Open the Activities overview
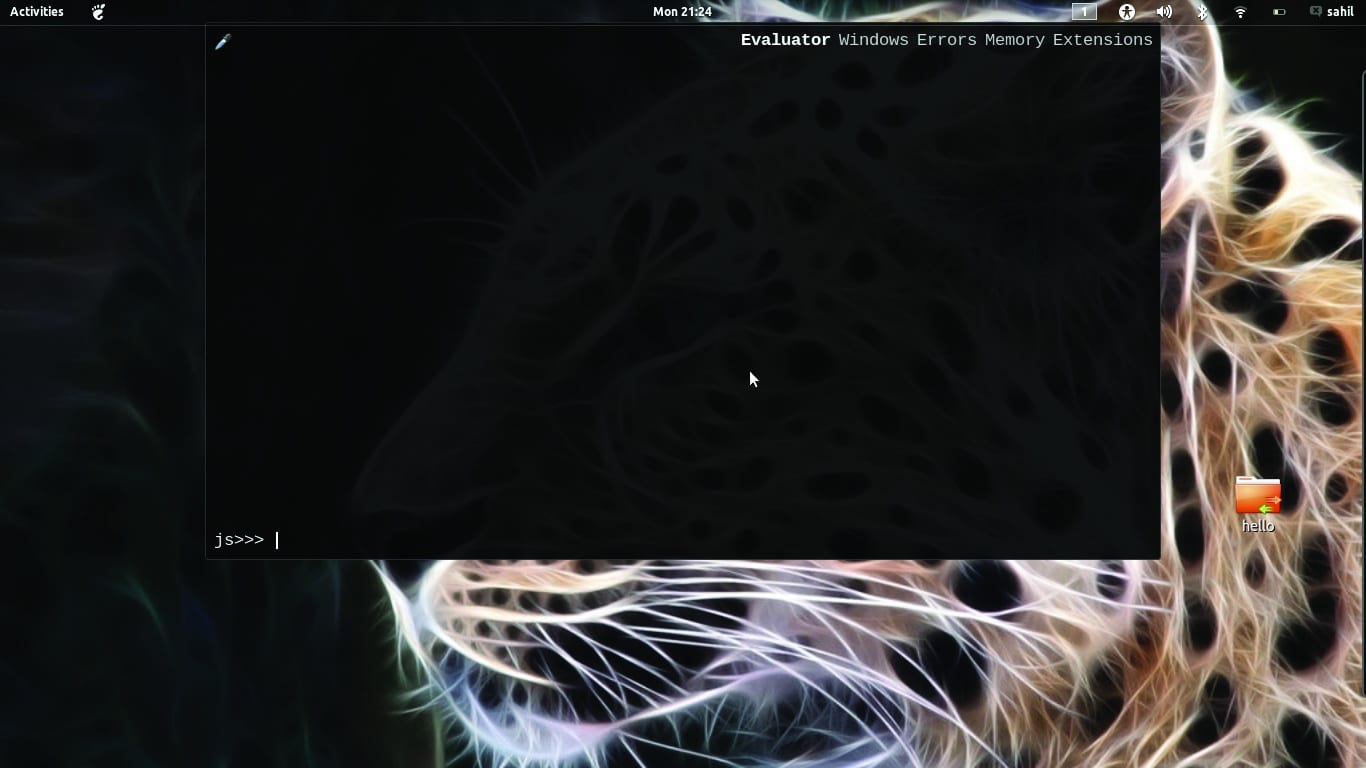The width and height of the screenshot is (1366, 768). point(37,12)
